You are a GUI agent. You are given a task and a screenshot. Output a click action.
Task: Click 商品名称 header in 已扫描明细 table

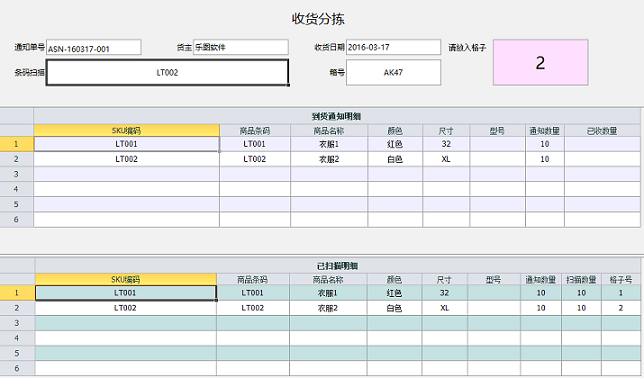pyautogui.click(x=328, y=280)
